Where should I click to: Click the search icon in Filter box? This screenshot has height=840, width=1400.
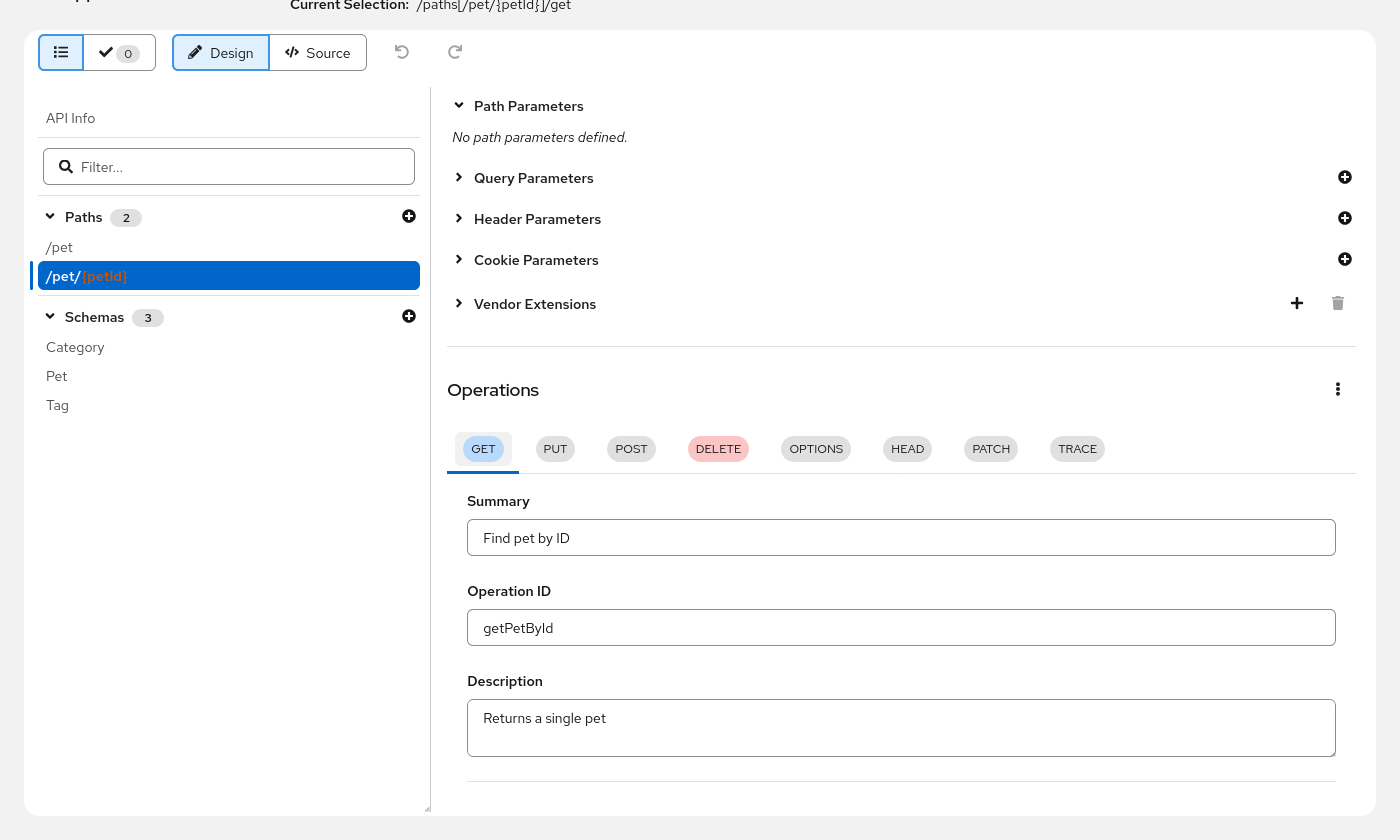pos(66,166)
